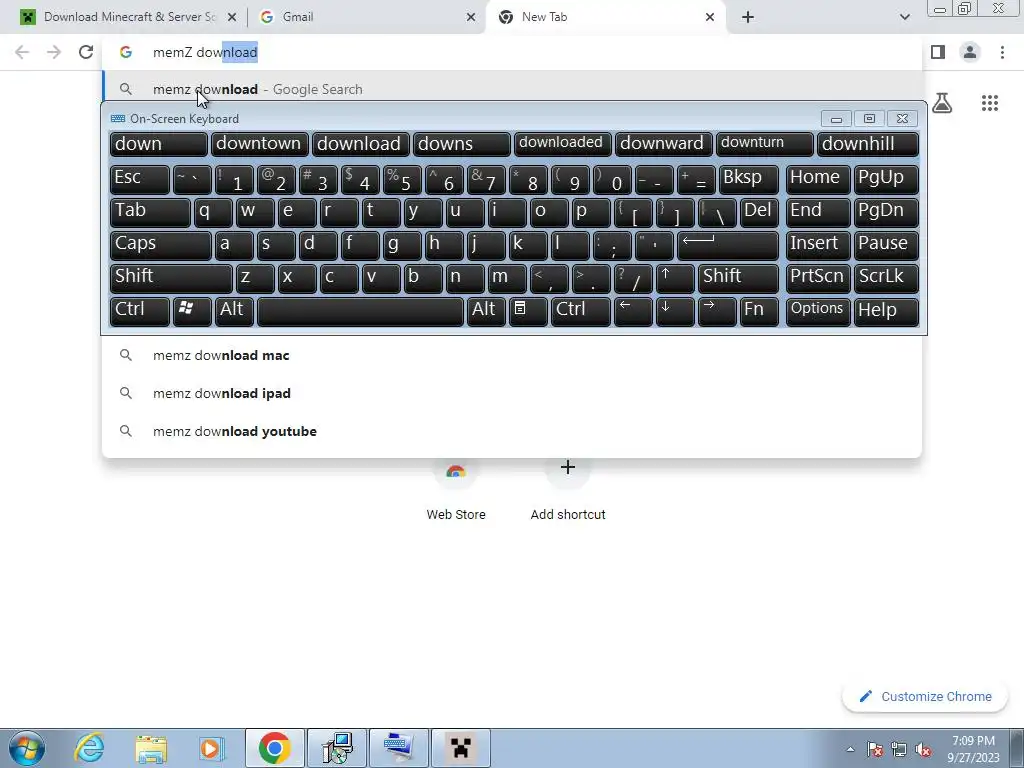Launch Internet Explorer from taskbar
The image size is (1024, 768).
pos(89,748)
